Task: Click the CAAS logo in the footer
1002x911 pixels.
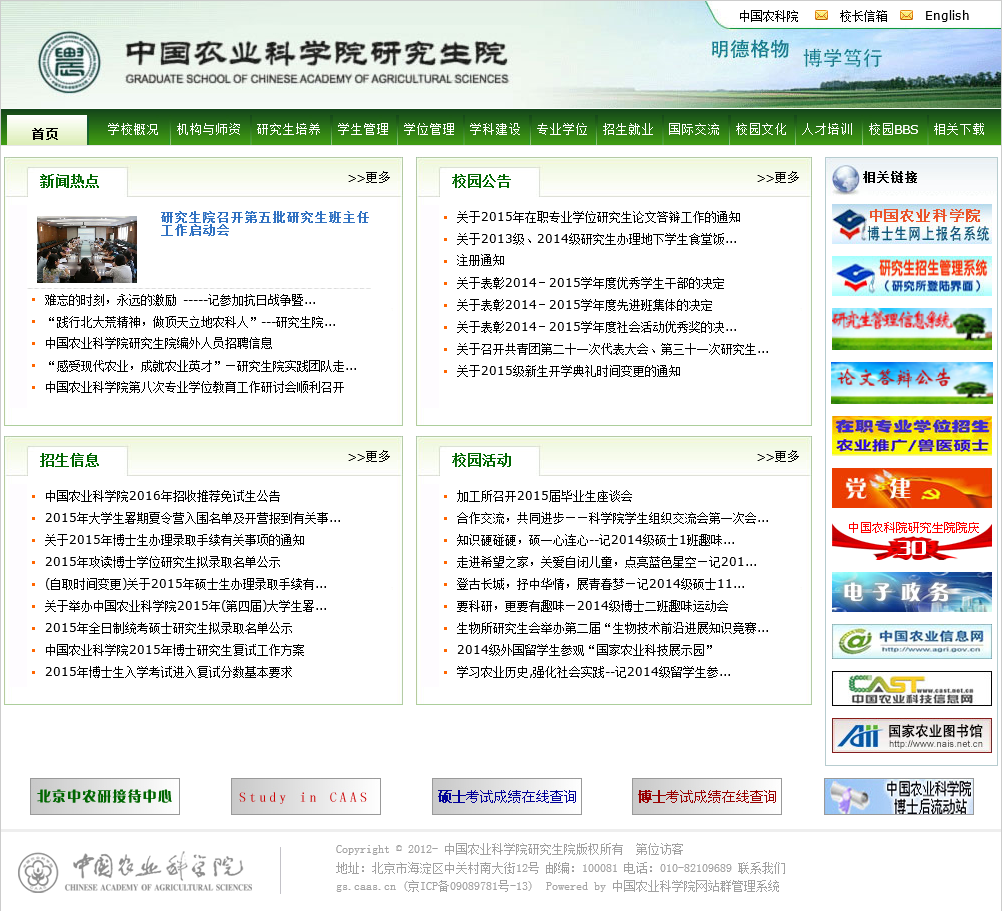Action: tap(134, 872)
